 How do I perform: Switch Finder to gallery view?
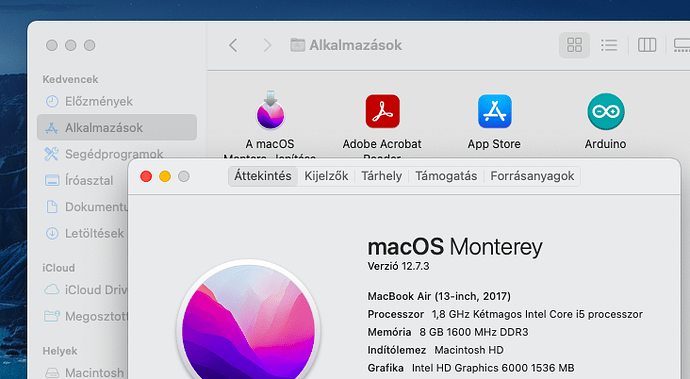682,45
